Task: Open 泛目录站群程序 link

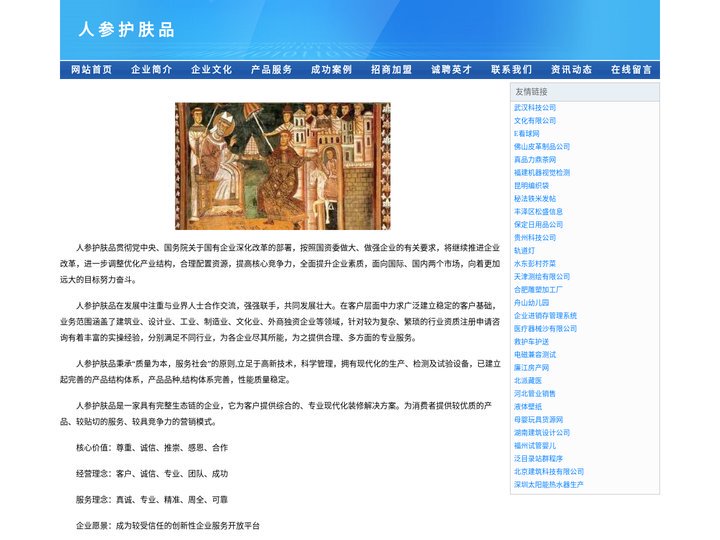Action: click(538, 458)
